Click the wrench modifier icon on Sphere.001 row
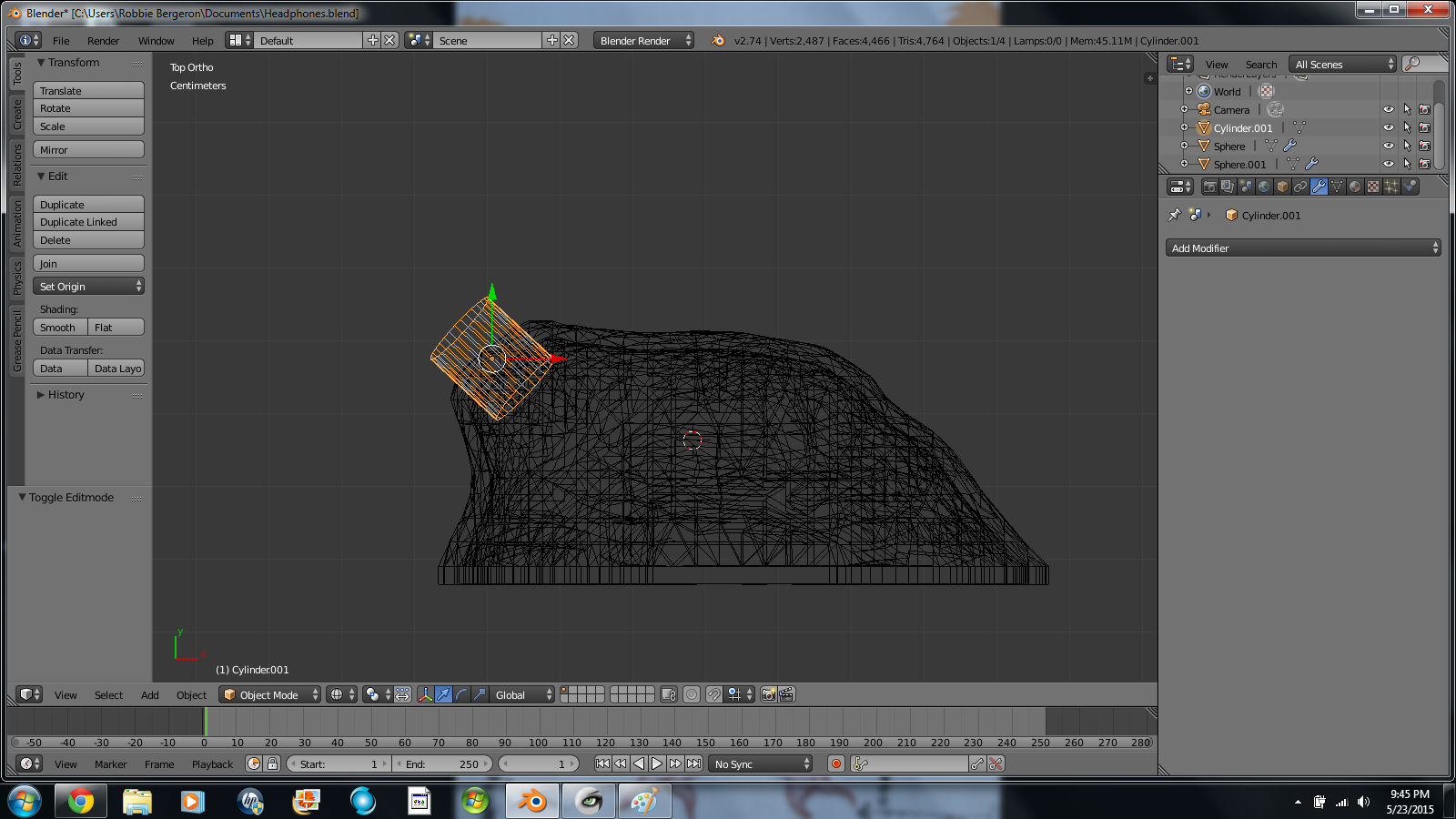Image resolution: width=1456 pixels, height=819 pixels. click(x=1311, y=164)
